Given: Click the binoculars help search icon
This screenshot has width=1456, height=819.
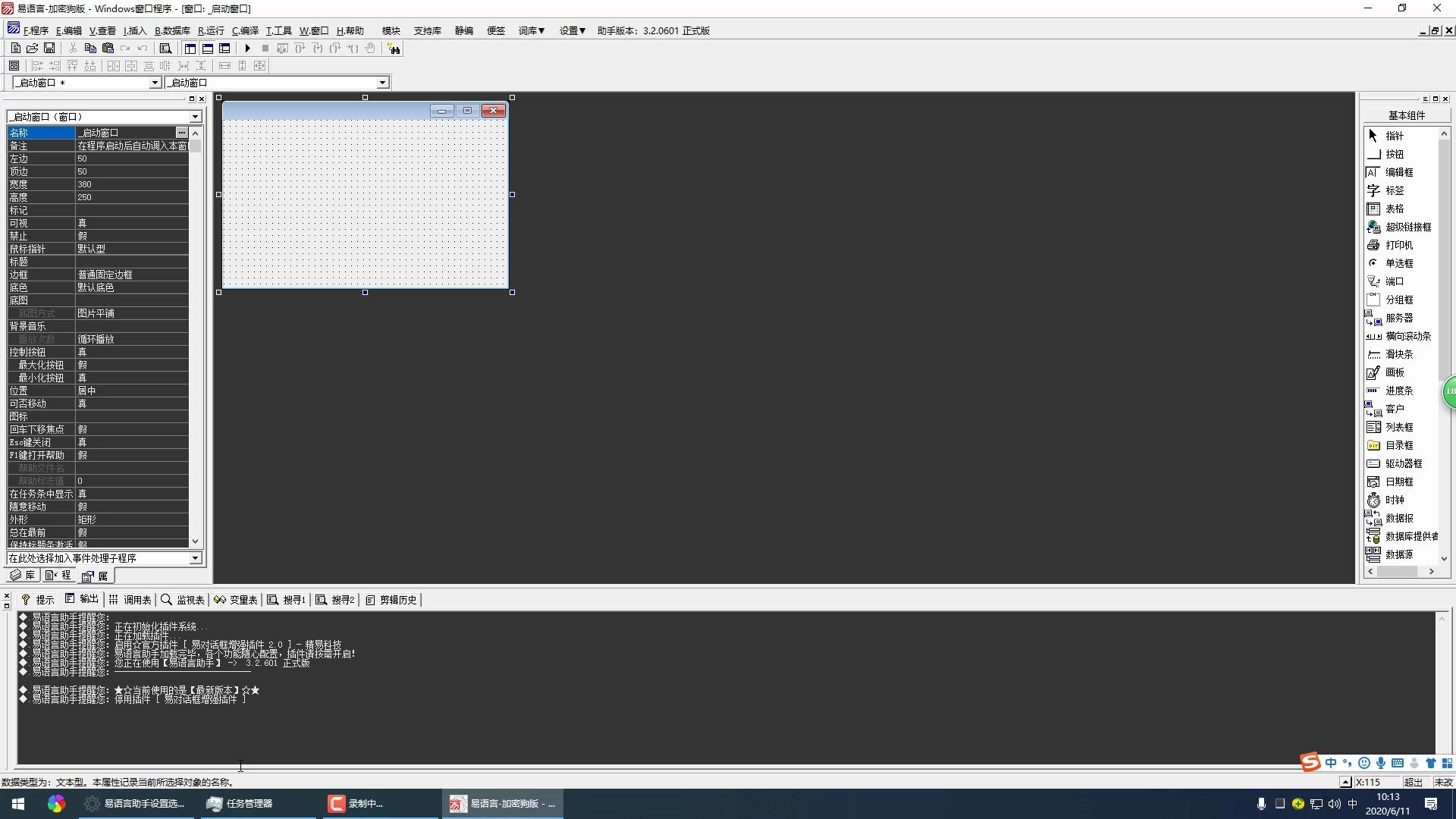Looking at the screenshot, I should point(394,49).
